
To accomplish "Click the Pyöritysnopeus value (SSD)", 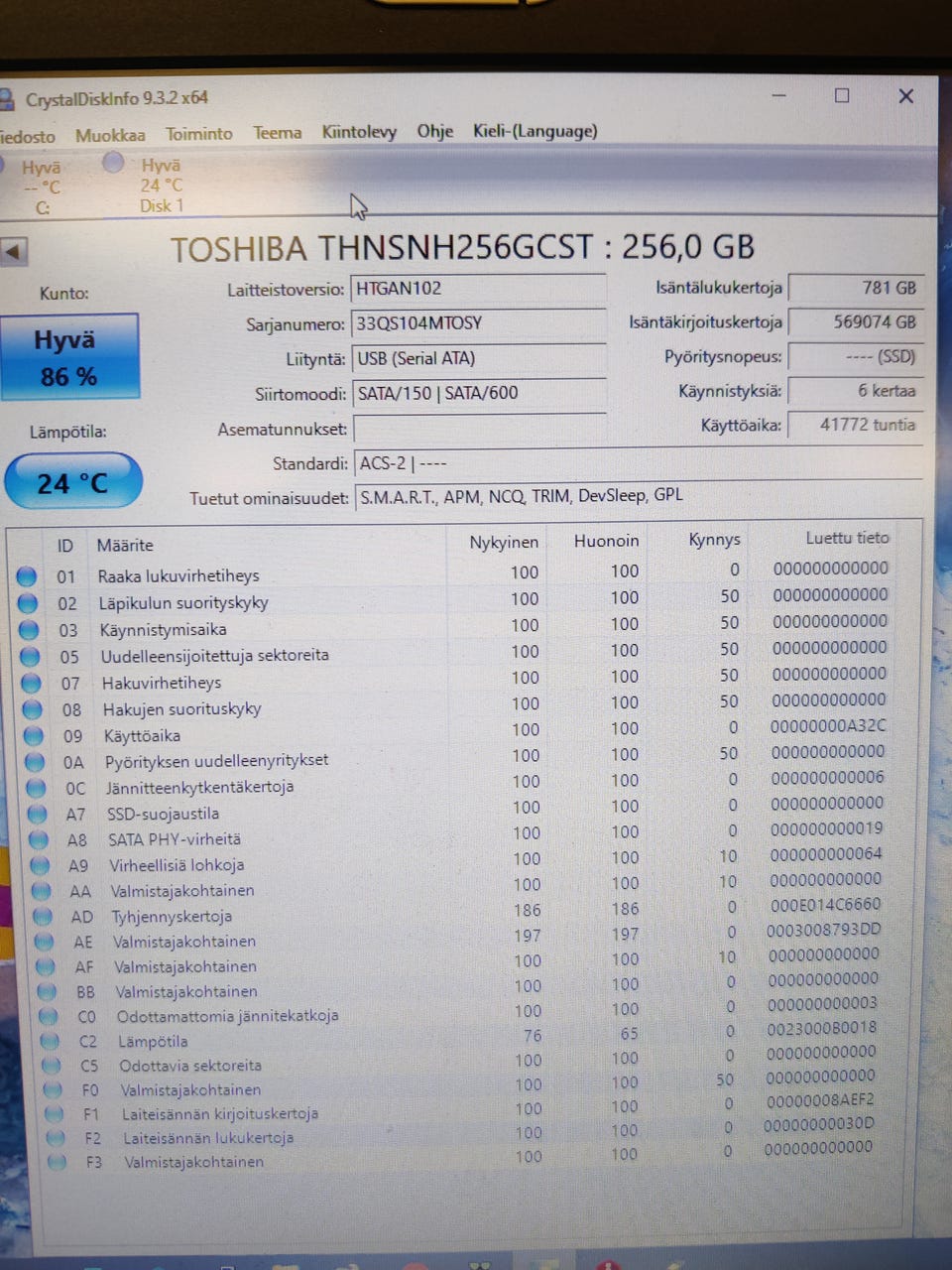I will click(x=855, y=356).
